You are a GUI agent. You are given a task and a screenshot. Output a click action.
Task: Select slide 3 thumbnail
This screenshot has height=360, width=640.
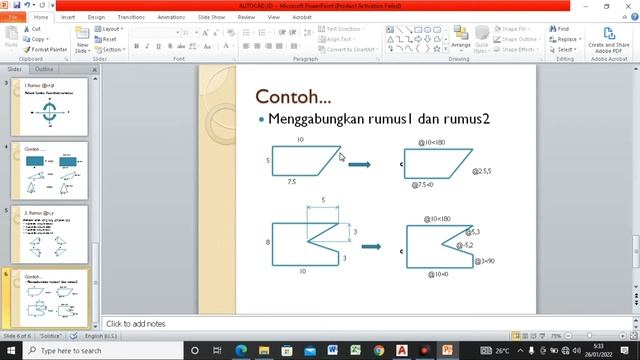pyautogui.click(x=49, y=107)
